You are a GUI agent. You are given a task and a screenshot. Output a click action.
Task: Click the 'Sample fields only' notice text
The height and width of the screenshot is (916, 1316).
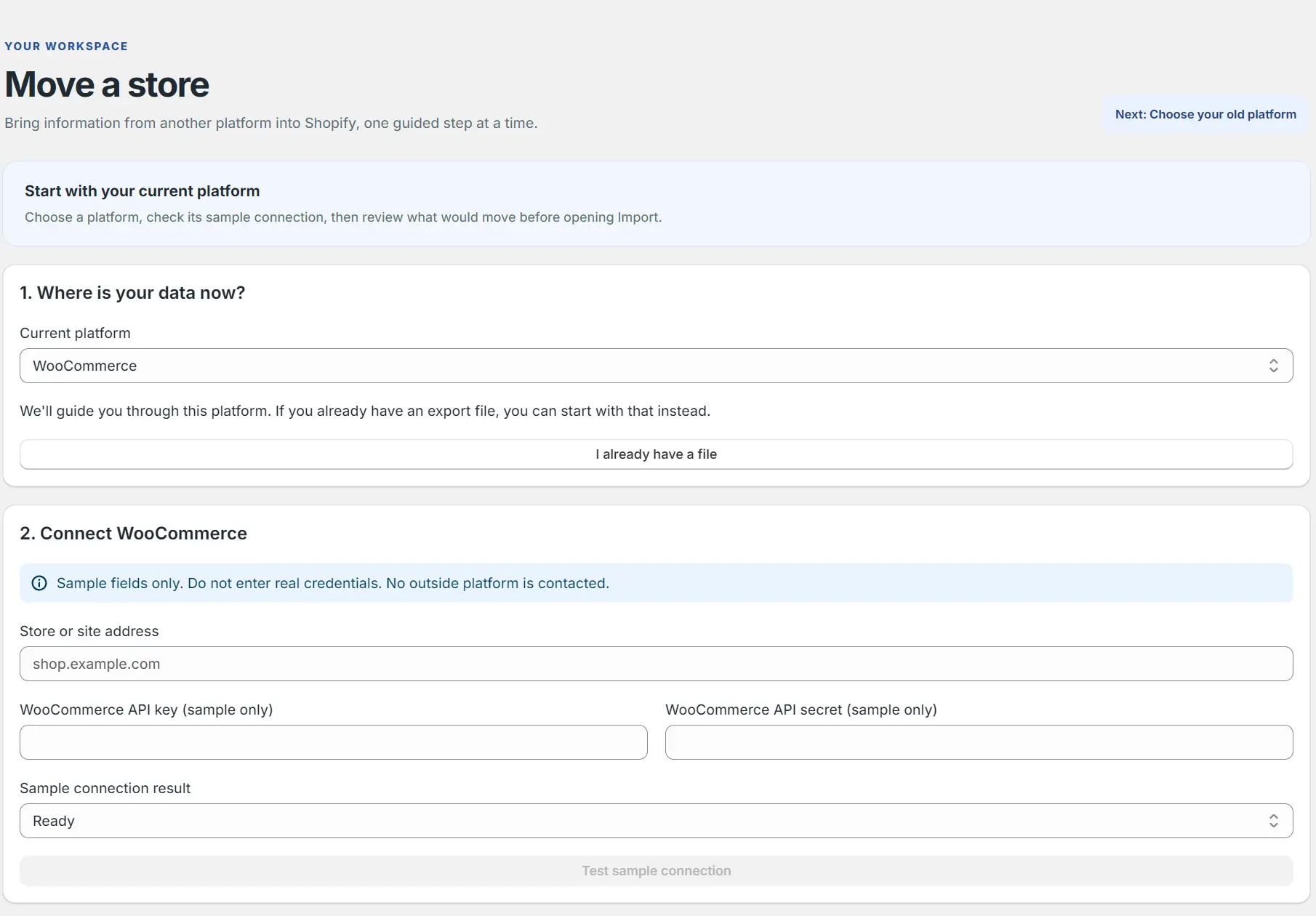[333, 583]
